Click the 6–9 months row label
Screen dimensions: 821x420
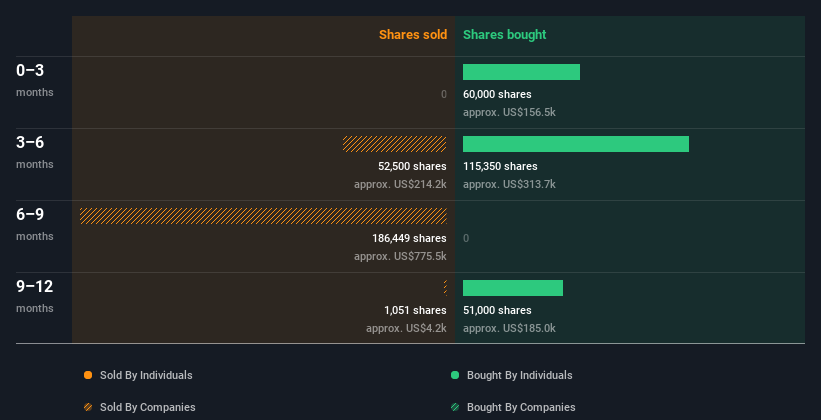point(35,224)
